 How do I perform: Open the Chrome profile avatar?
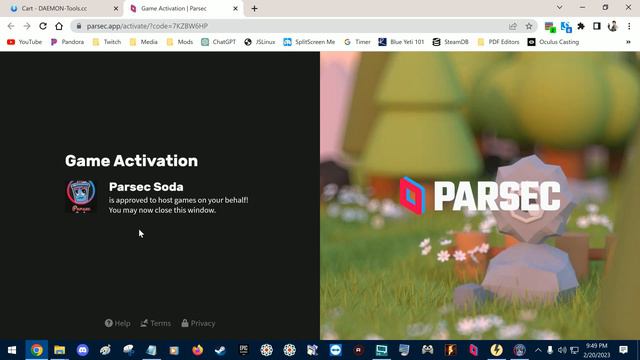pos(613,26)
